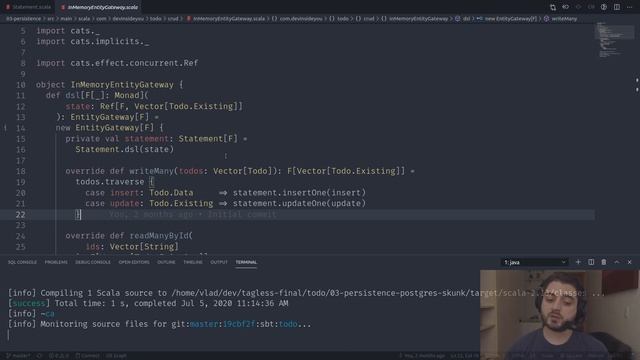The image size is (640, 360).
Task: Click 'Ref[F, Vector[Todo.Existing]]' type on line 12
Action: point(171,106)
